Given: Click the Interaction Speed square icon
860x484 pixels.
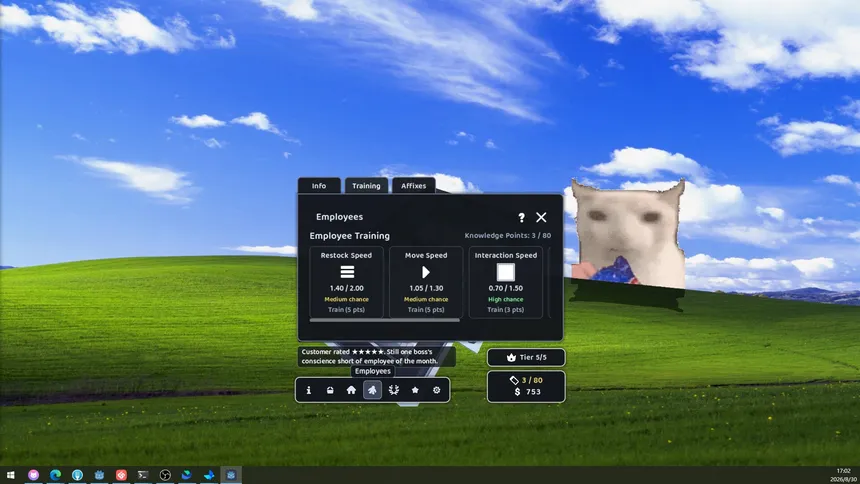Looking at the screenshot, I should click(506, 272).
